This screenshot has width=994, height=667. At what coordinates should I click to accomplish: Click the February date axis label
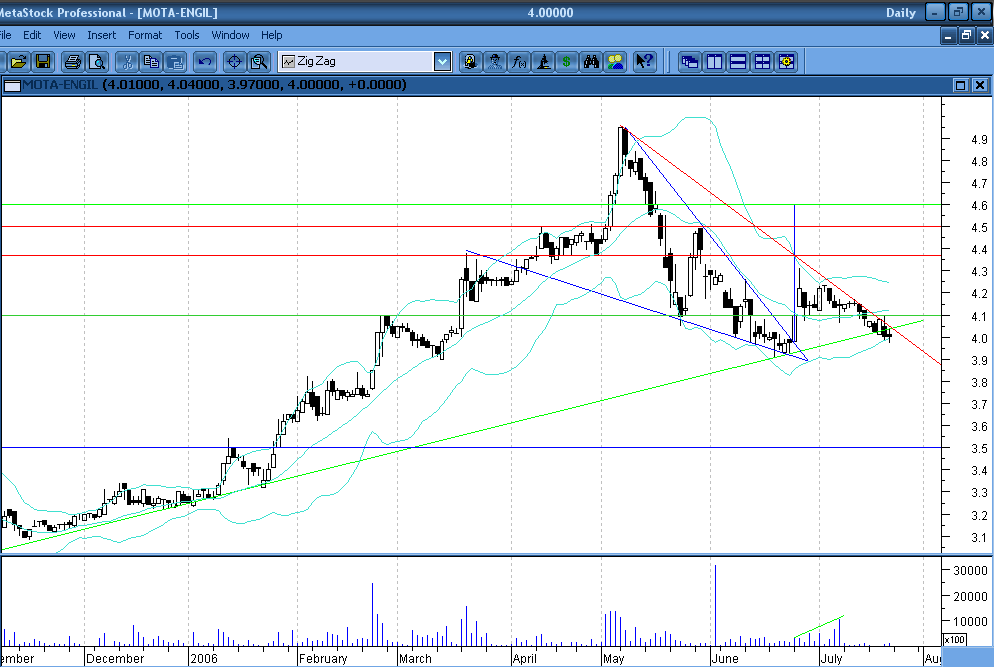[x=323, y=659]
